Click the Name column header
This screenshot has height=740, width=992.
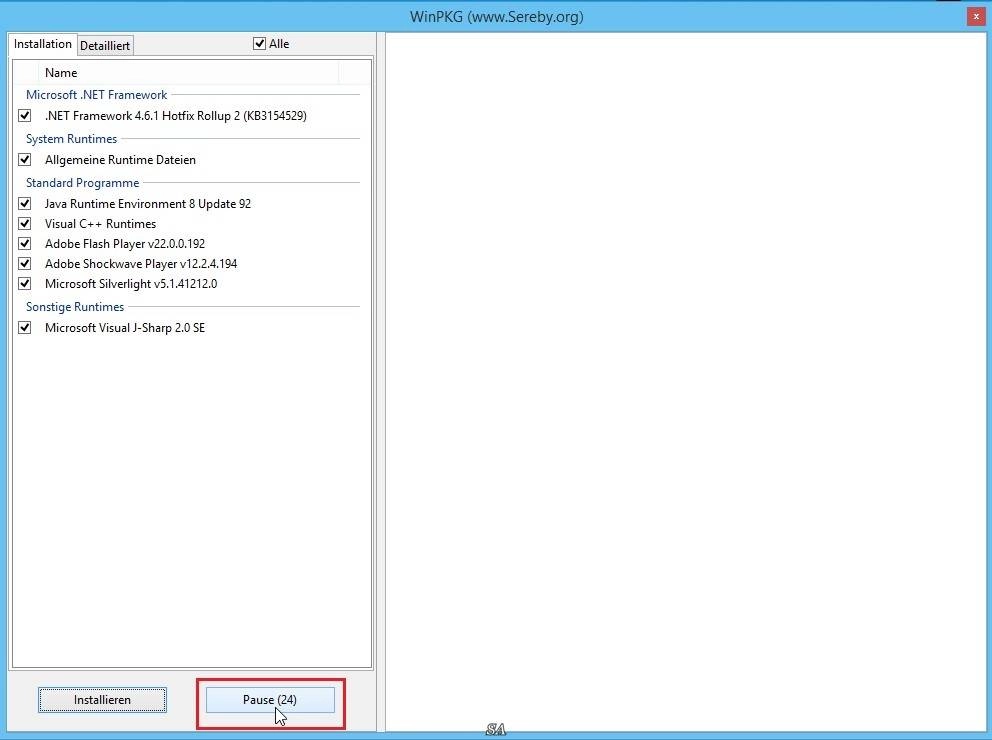[189, 73]
